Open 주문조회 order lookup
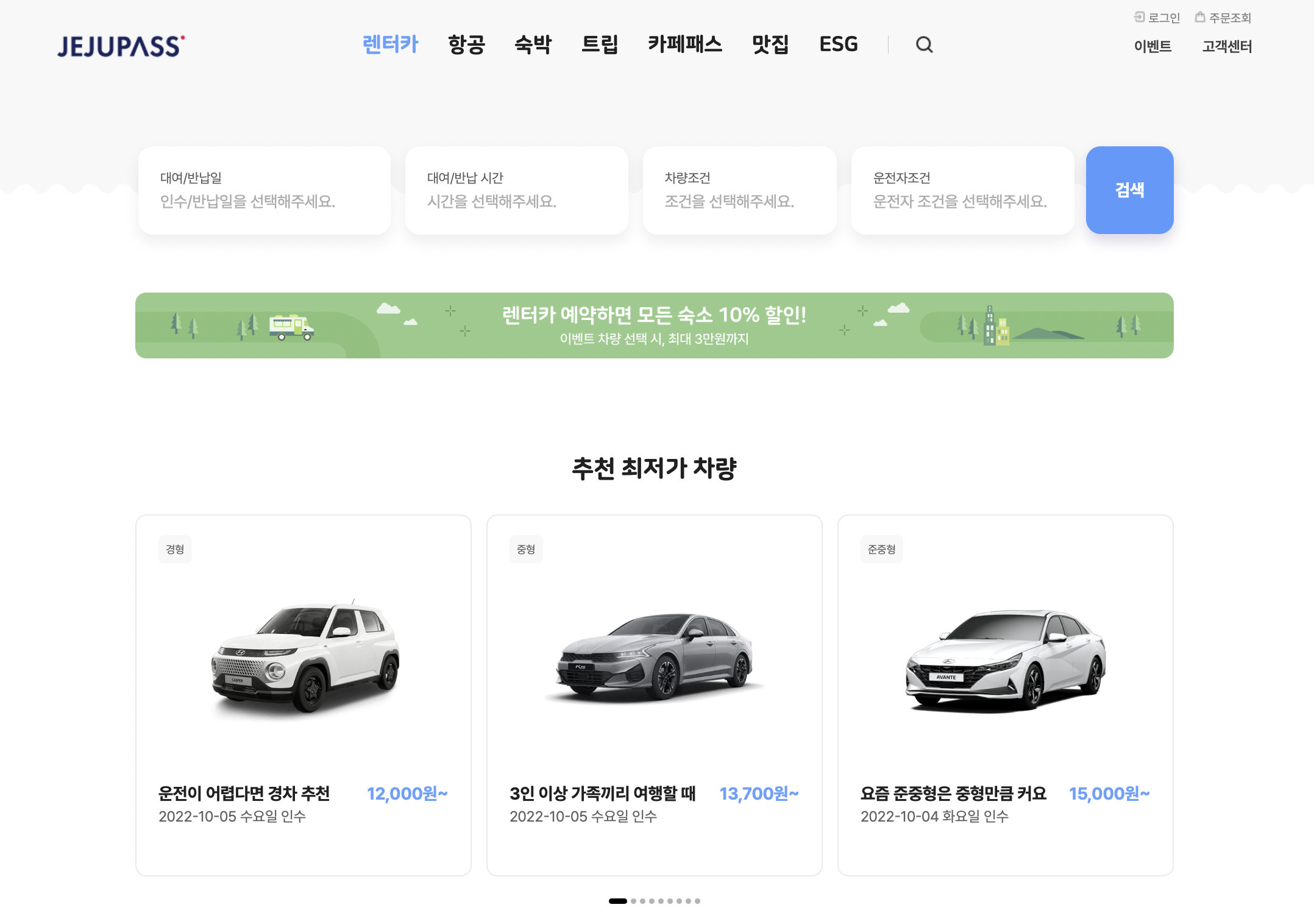This screenshot has height=924, width=1314. (x=1223, y=18)
